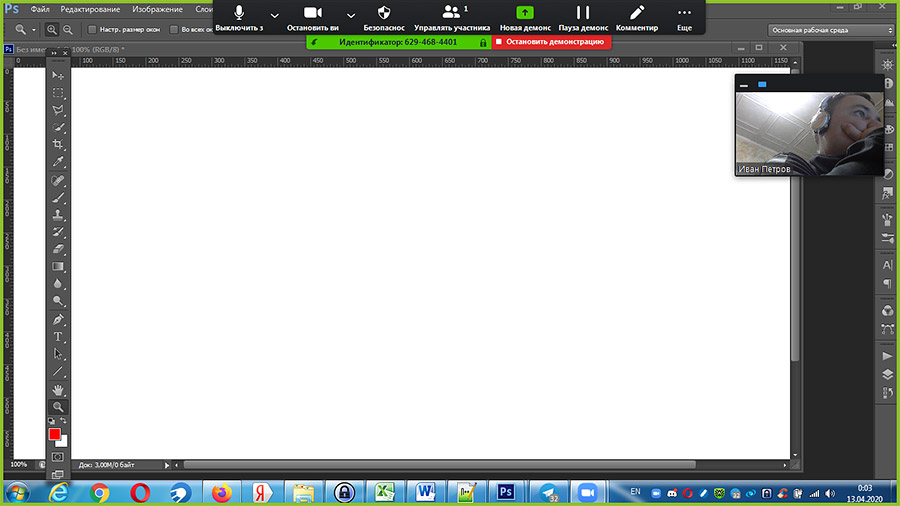Select the Hand tool

[58, 389]
